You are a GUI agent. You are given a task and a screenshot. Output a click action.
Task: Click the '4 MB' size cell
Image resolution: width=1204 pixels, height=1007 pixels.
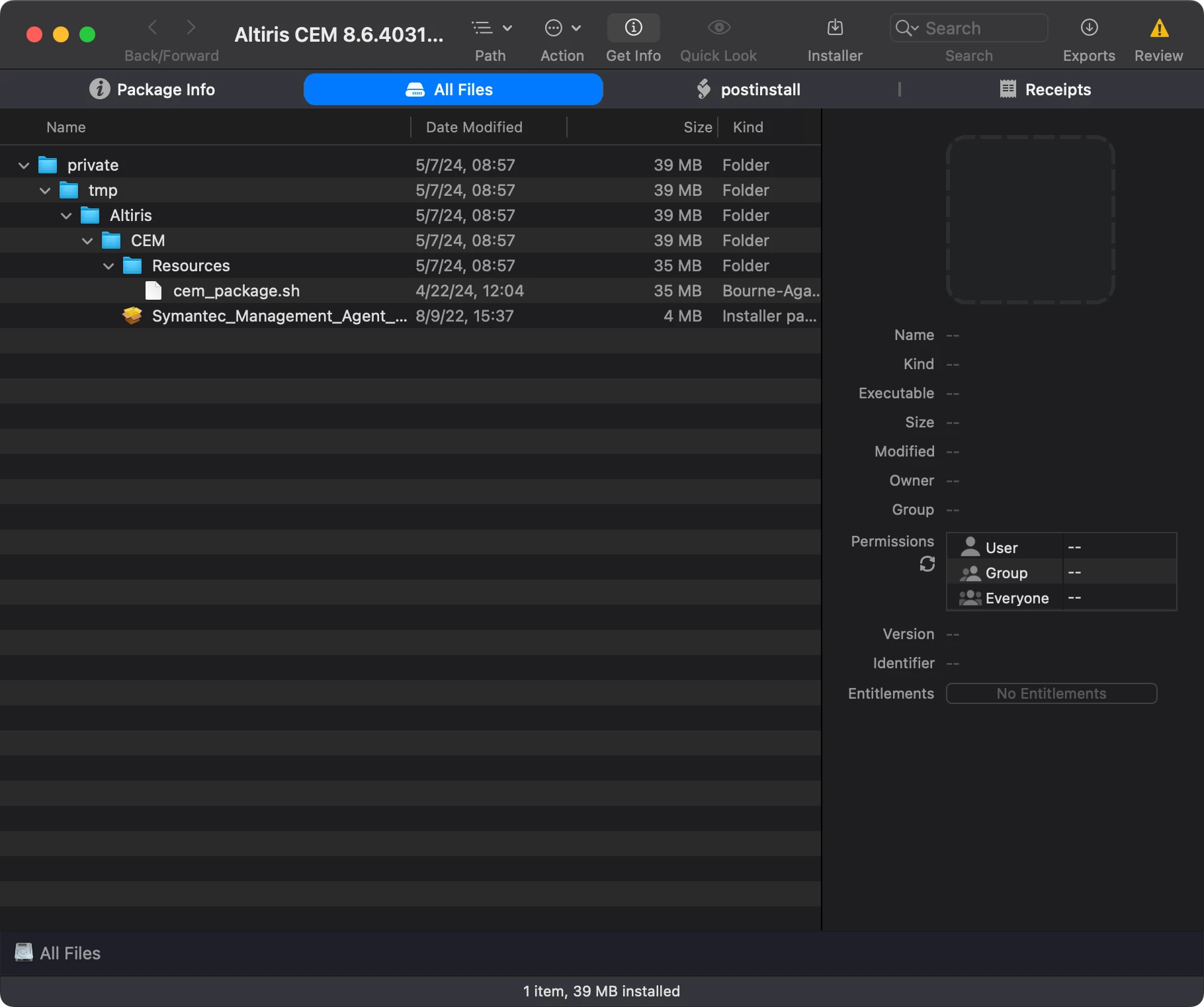(683, 316)
